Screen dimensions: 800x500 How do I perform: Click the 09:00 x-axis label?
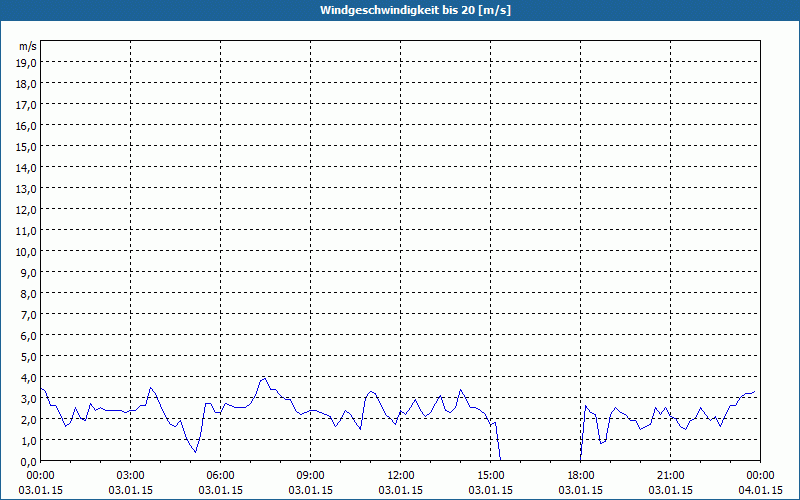pyautogui.click(x=310, y=476)
